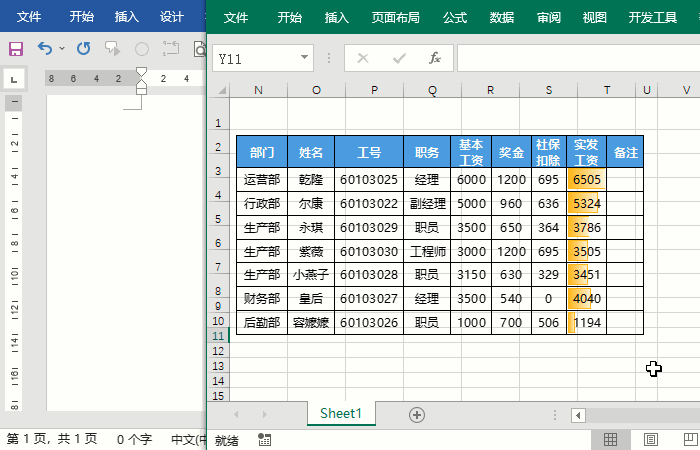Screen dimensions: 700x450
Task: Switch to Page Layout view in Excel
Action: click(650, 440)
